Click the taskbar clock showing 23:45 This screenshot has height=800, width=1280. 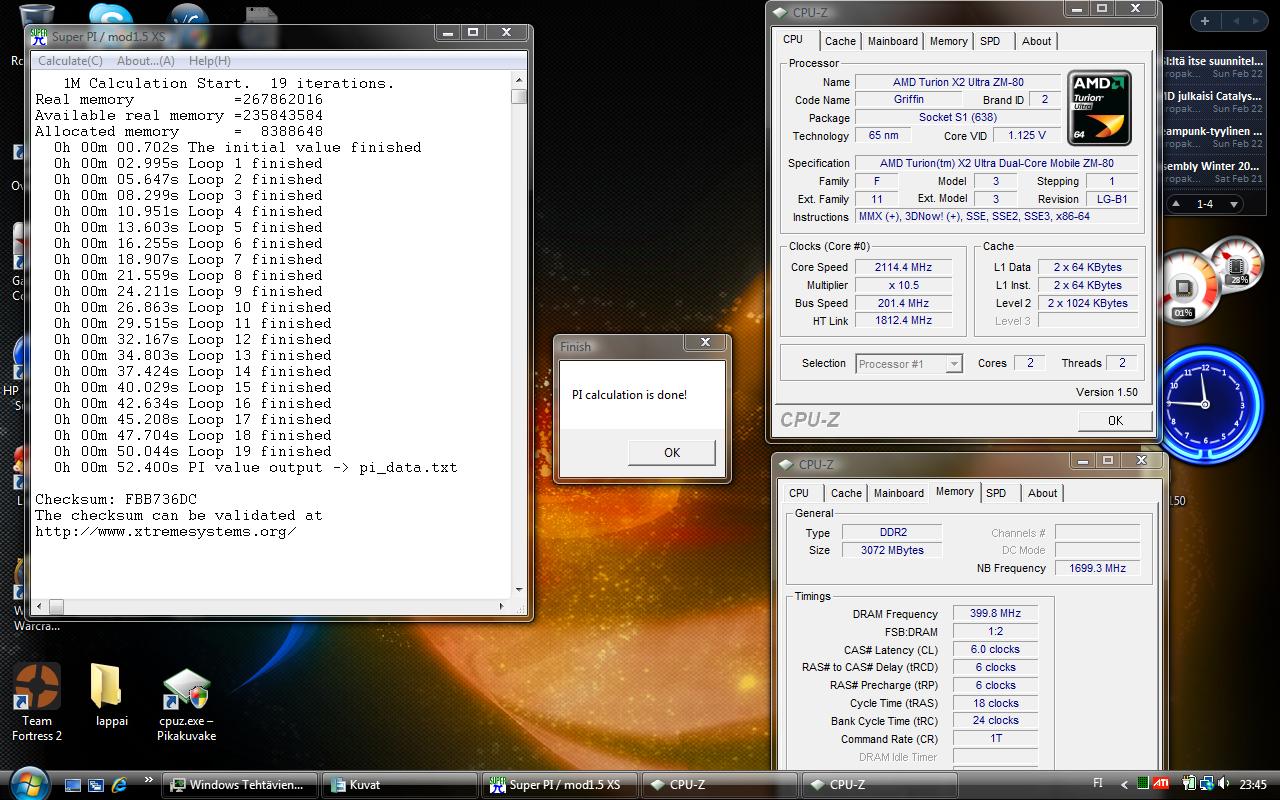[x=1252, y=785]
